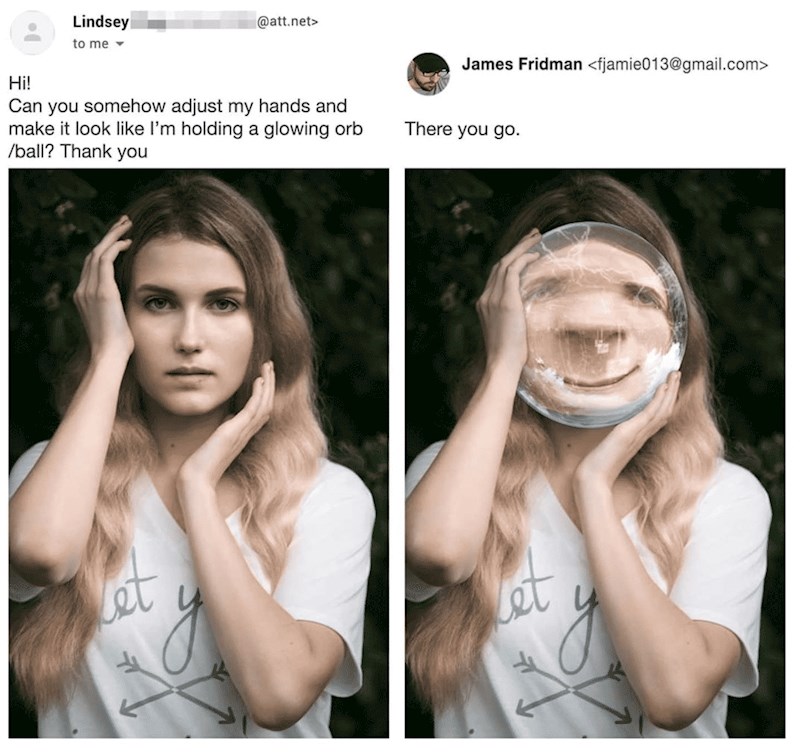Screen dimensions: 800x756
Task: Click the sender name Lindsey
Action: click(96, 21)
